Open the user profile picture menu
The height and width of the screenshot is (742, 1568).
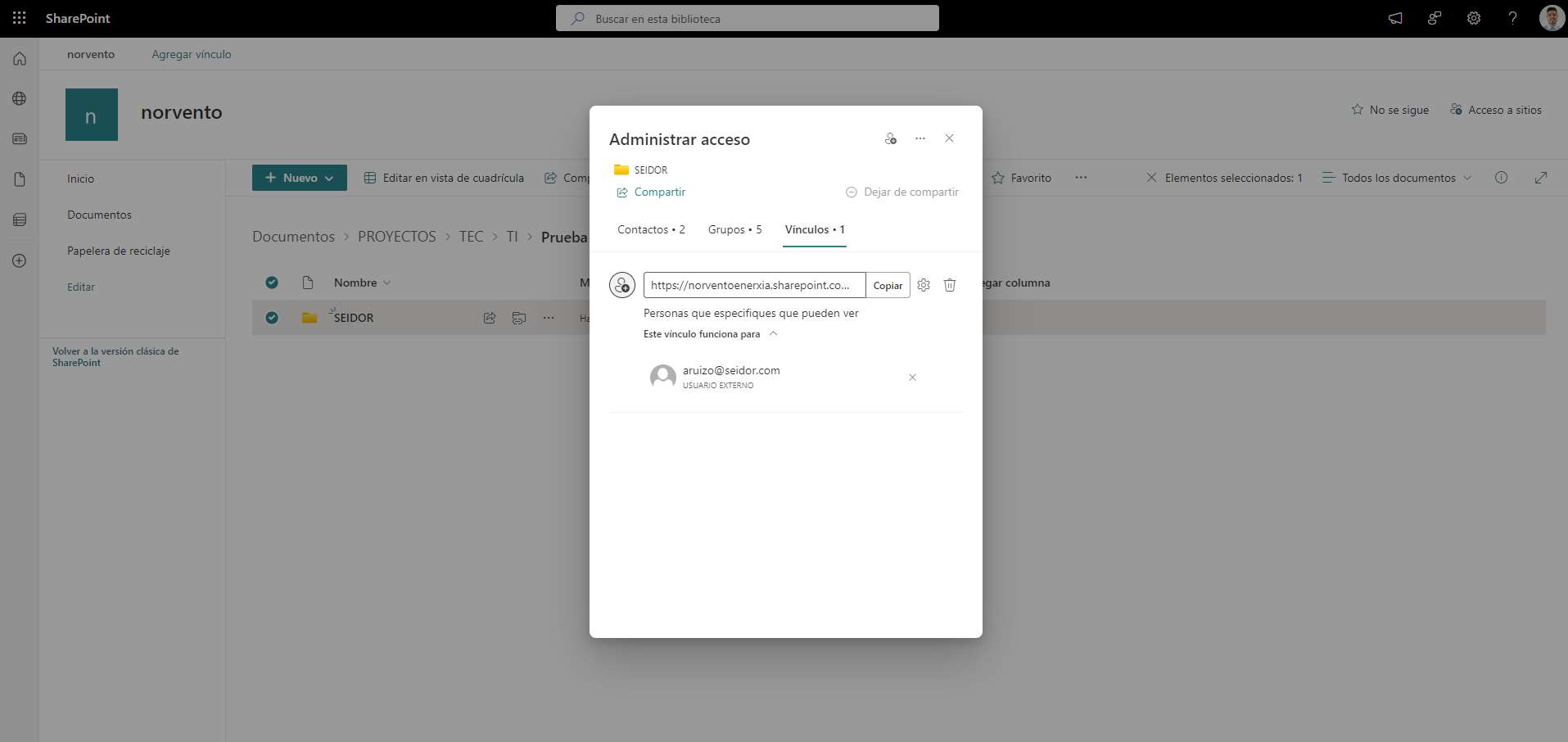pos(1551,18)
